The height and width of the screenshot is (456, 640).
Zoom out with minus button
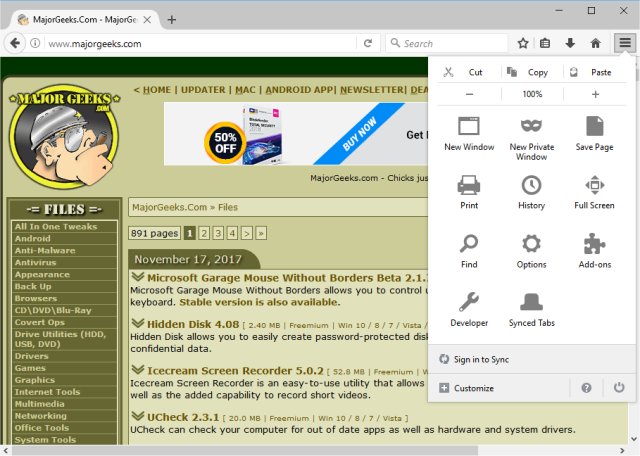tap(469, 94)
